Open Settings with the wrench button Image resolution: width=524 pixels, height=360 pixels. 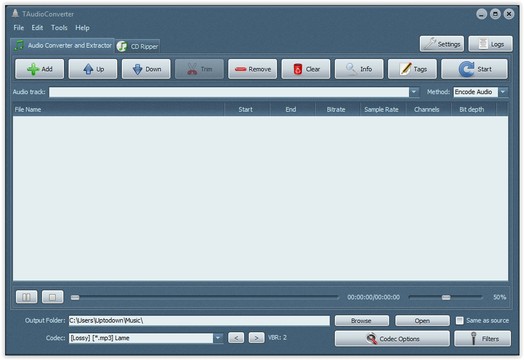(x=442, y=44)
